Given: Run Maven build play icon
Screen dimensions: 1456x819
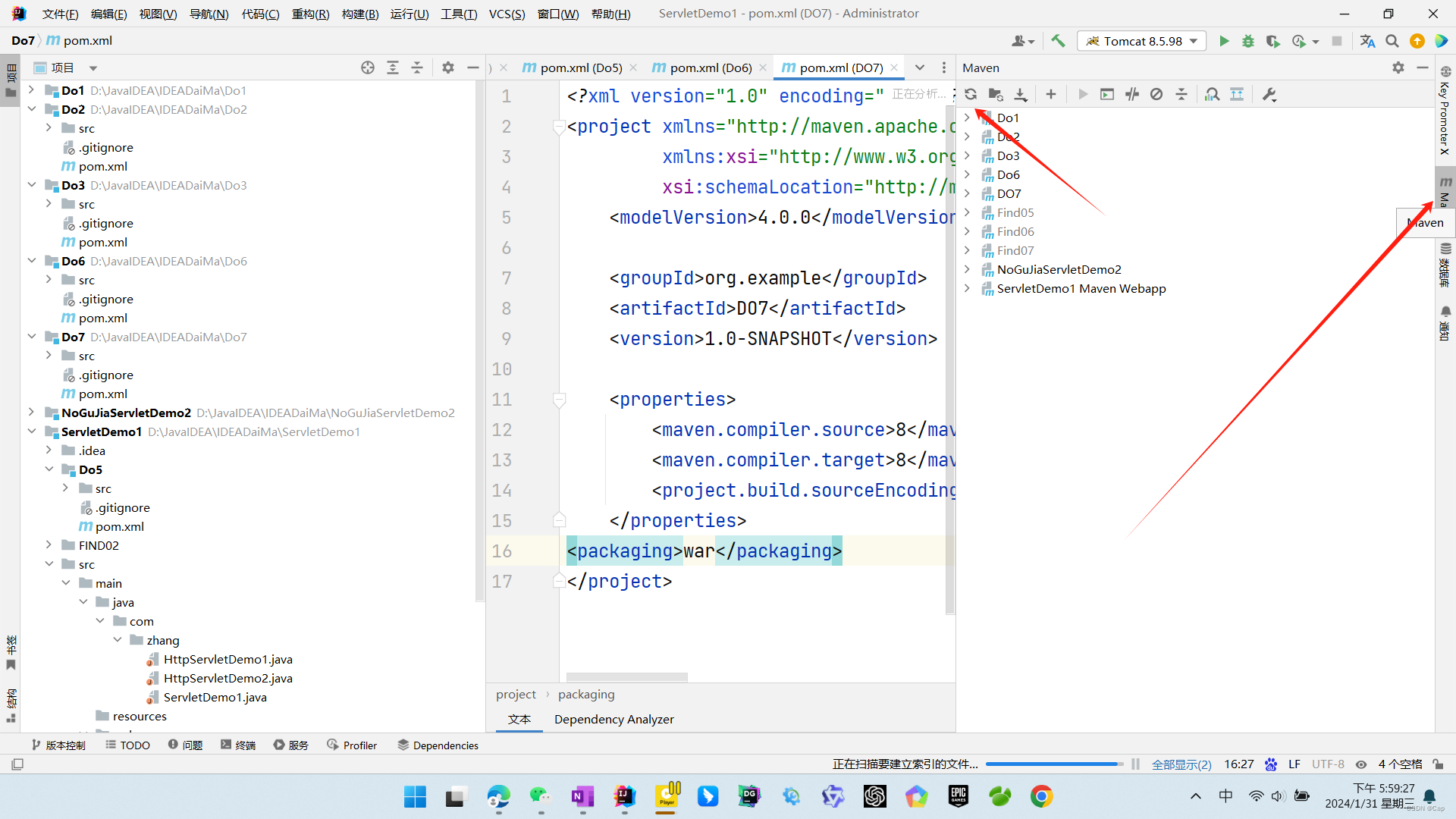Looking at the screenshot, I should [x=1083, y=95].
